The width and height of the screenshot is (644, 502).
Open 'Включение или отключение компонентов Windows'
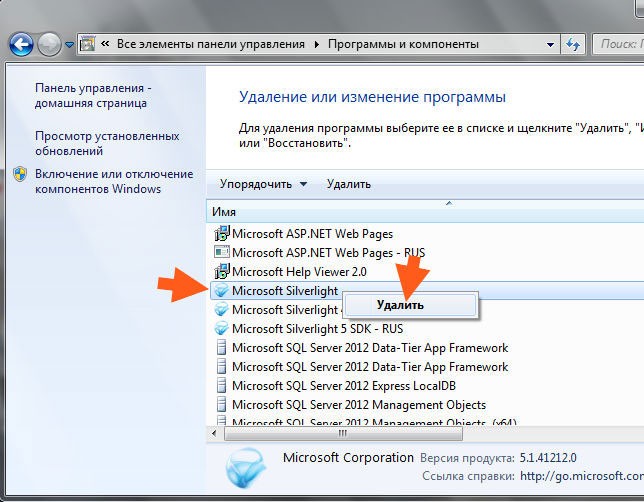click(114, 181)
